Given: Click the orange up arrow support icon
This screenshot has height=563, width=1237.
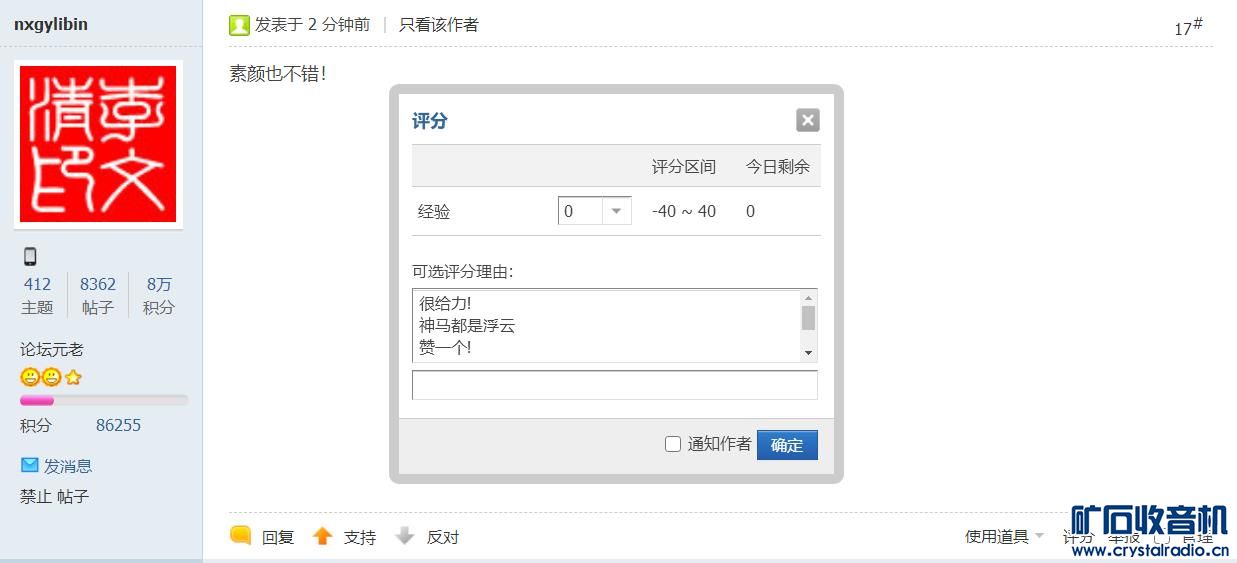Looking at the screenshot, I should [x=322, y=536].
